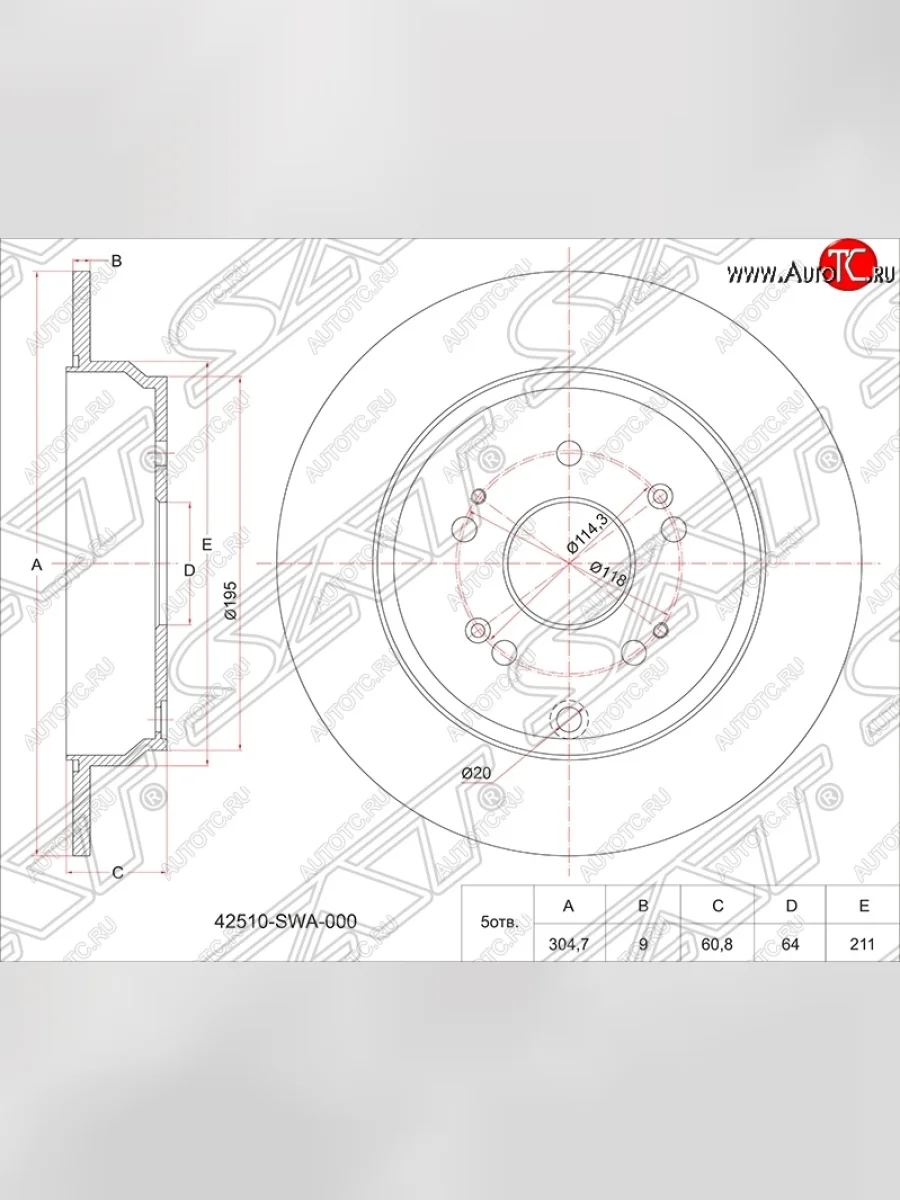900x1200 pixels.
Task: Select the Ø118 diameter label
Action: [607, 580]
